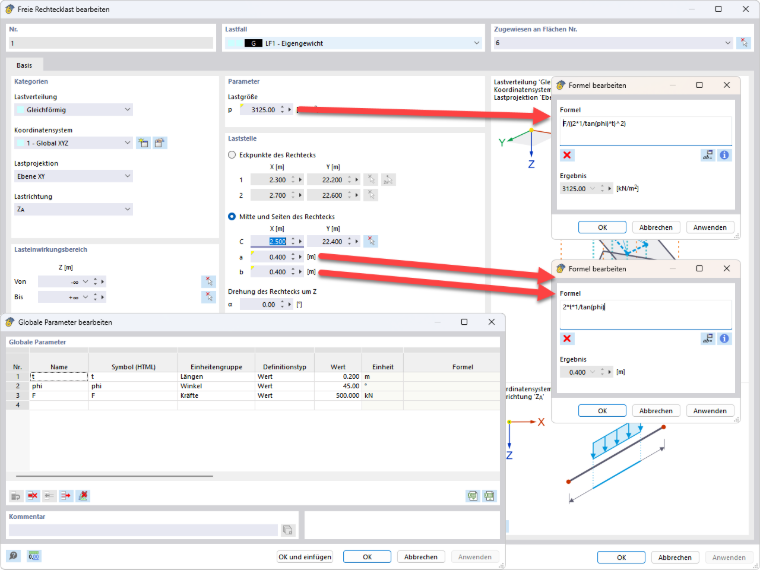Click OK in Freie Rechtecklast dialog
Image resolution: width=760 pixels, height=570 pixels.
coord(621,557)
